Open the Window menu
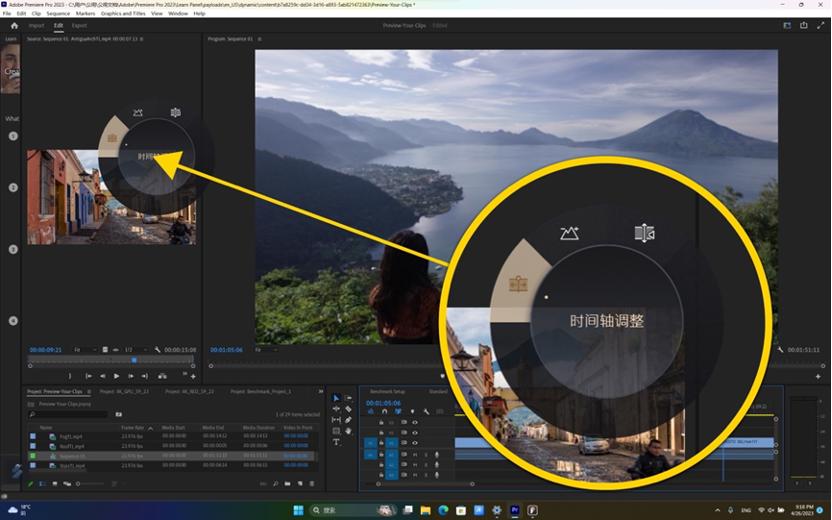The width and height of the screenshot is (832, 520). pyautogui.click(x=178, y=13)
